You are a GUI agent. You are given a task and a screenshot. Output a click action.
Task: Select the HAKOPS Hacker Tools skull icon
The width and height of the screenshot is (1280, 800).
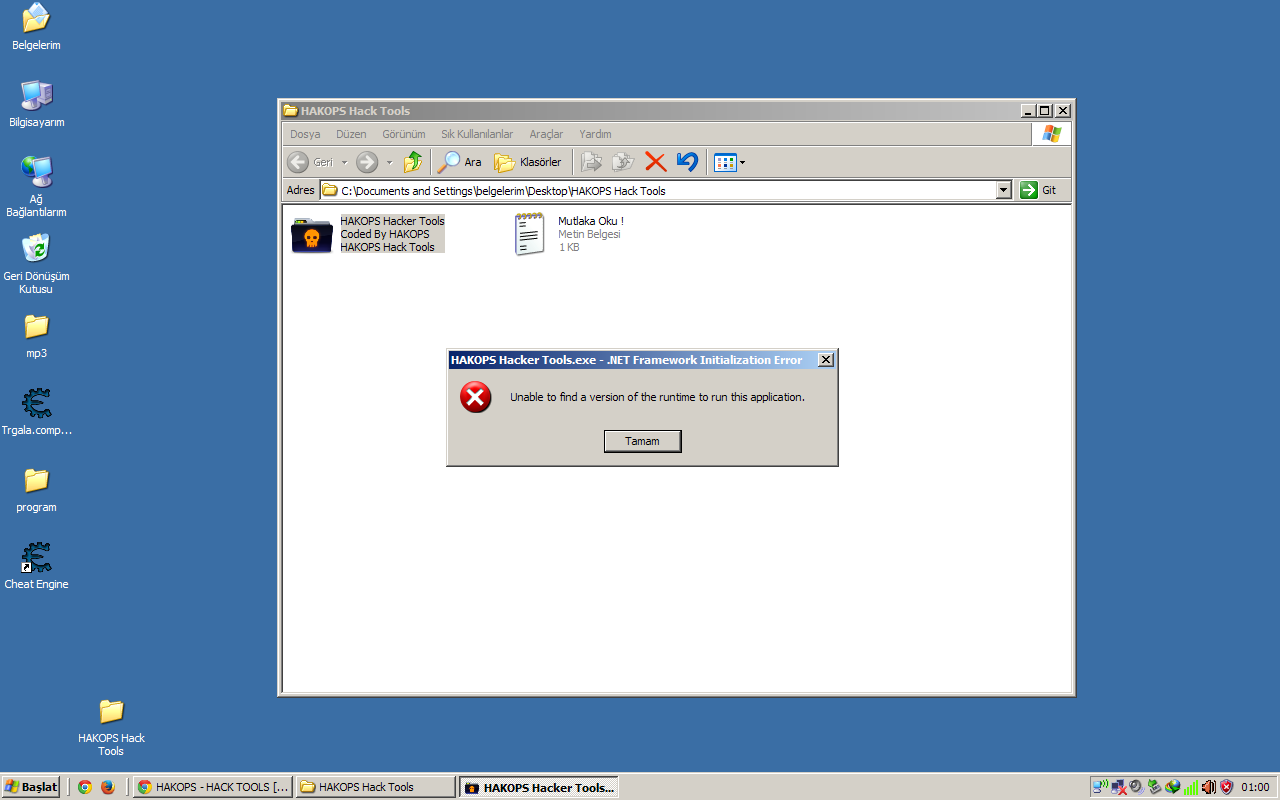tap(312, 235)
